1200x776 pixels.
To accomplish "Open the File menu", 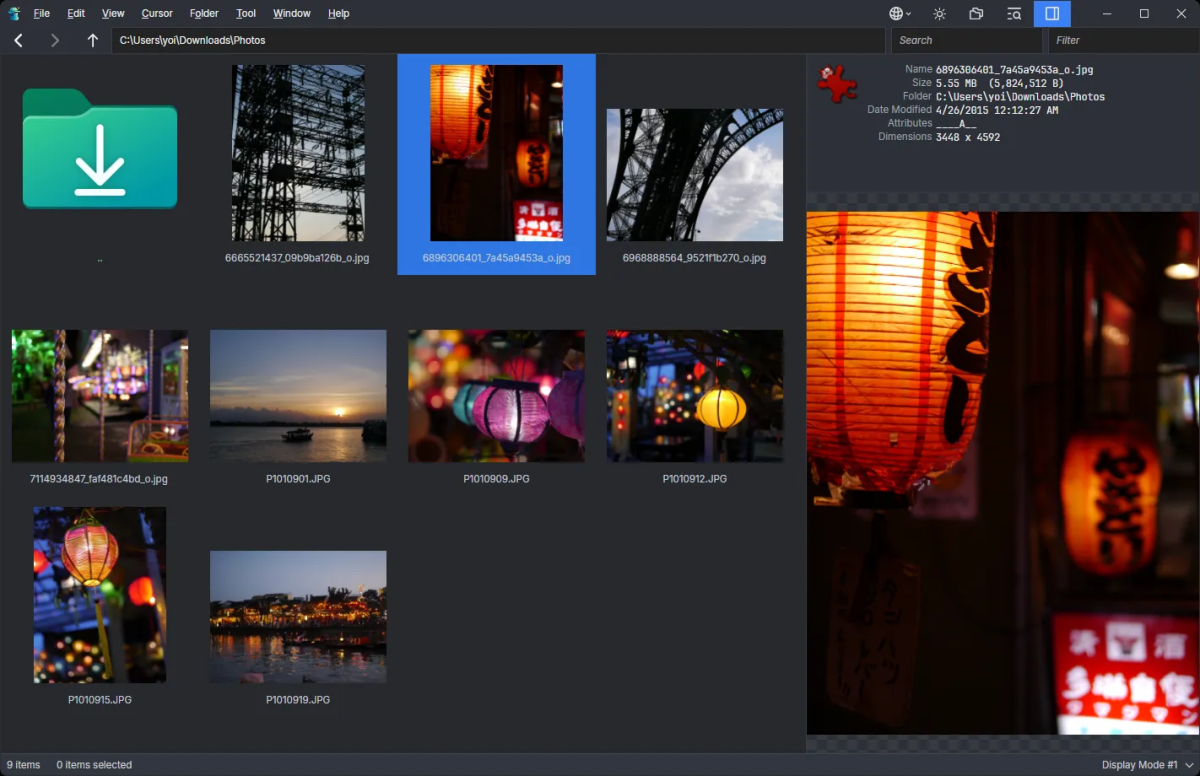I will tap(41, 13).
